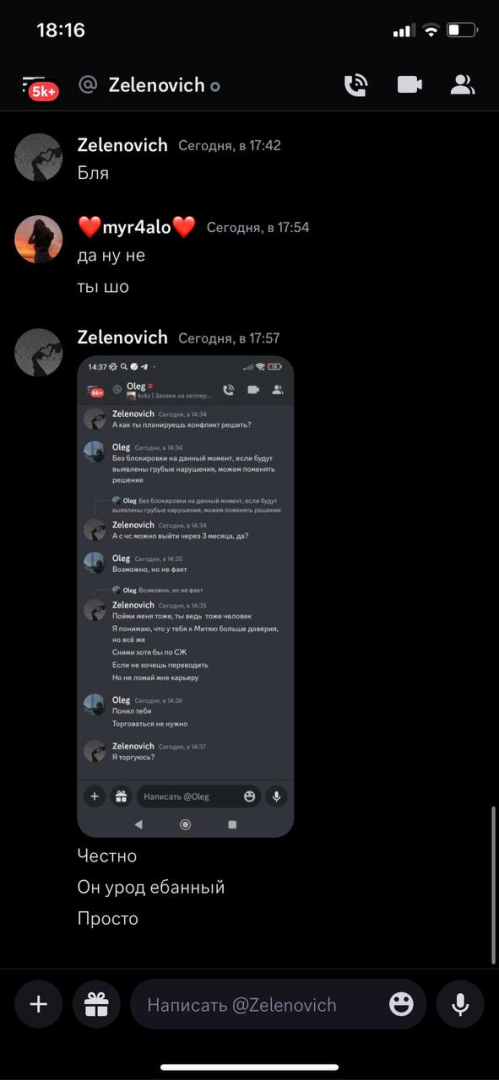Select the message 'да ну не'
This screenshot has width=499, height=1080.
pyautogui.click(x=111, y=256)
